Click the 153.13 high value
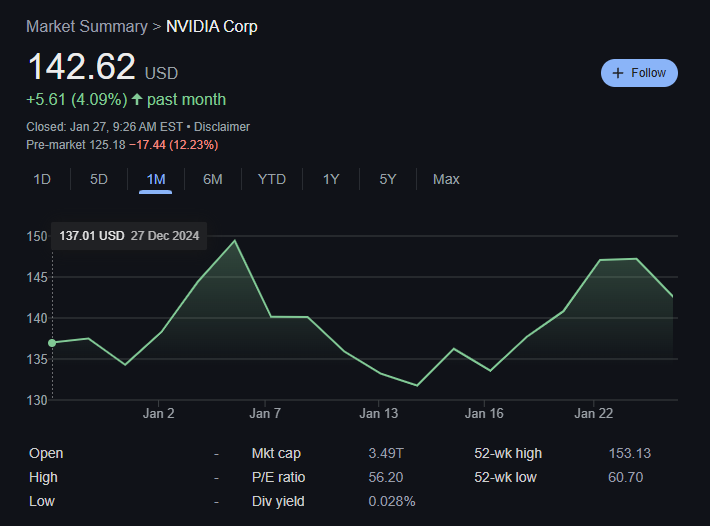 629,454
